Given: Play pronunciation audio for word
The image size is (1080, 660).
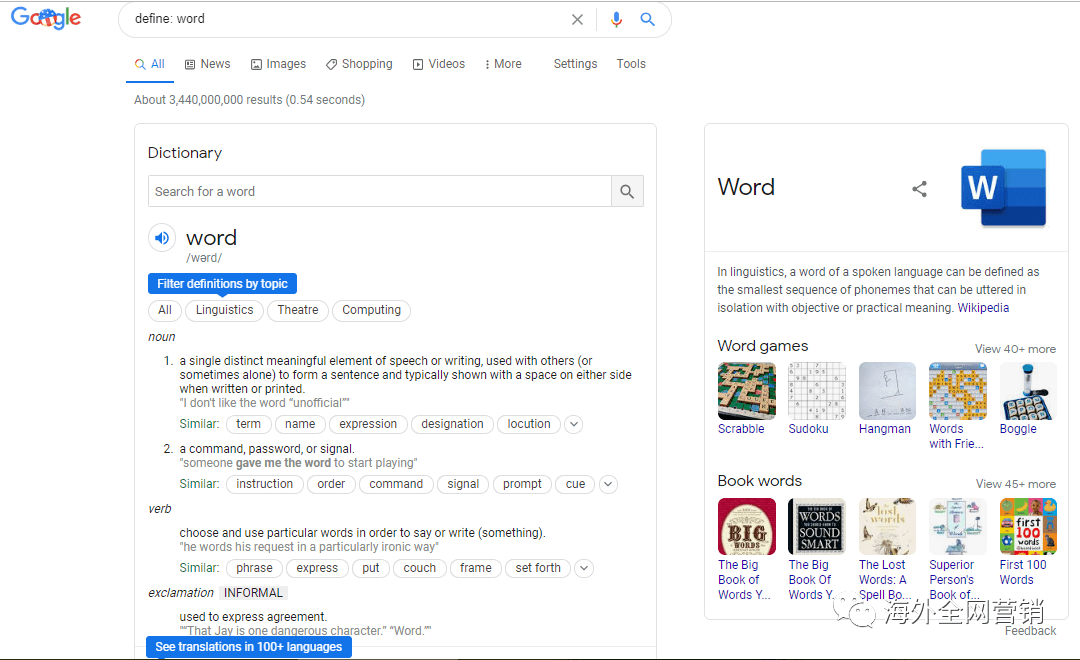Looking at the screenshot, I should 162,238.
